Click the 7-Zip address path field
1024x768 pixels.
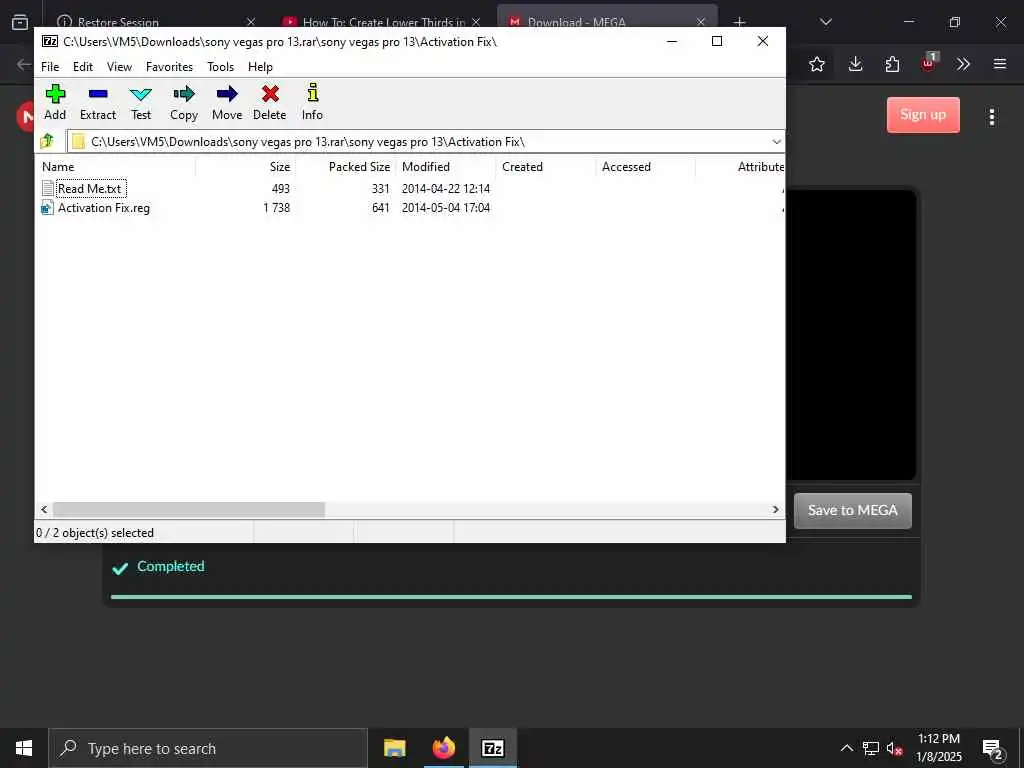[424, 142]
